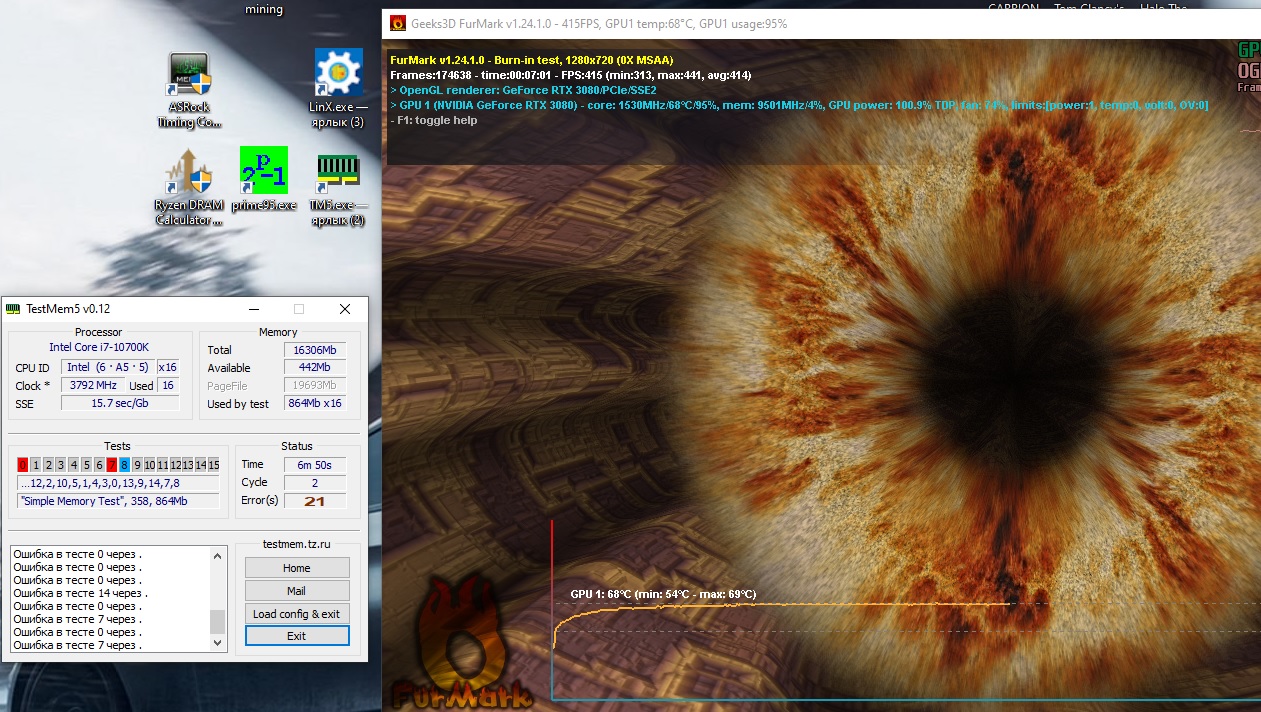Click the Used by test value 864Mb x16

314,404
